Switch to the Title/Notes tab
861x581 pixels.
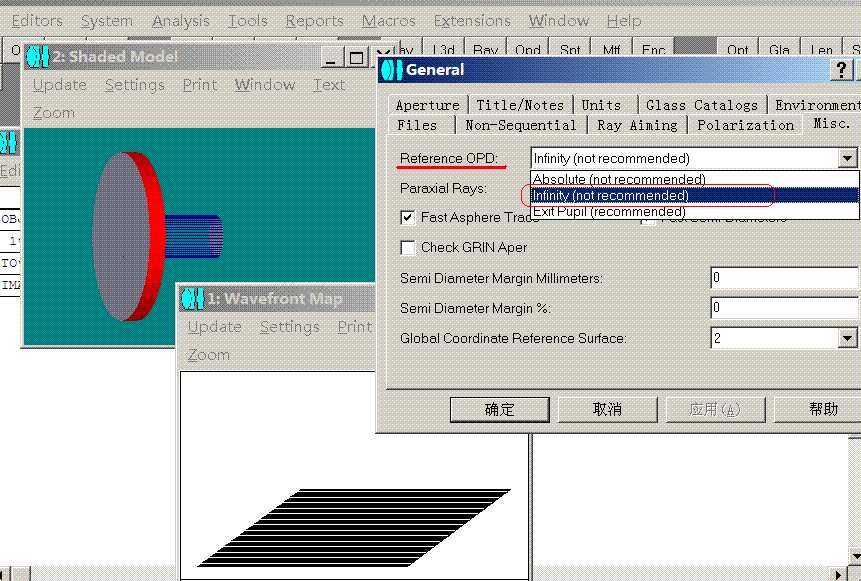(x=520, y=105)
